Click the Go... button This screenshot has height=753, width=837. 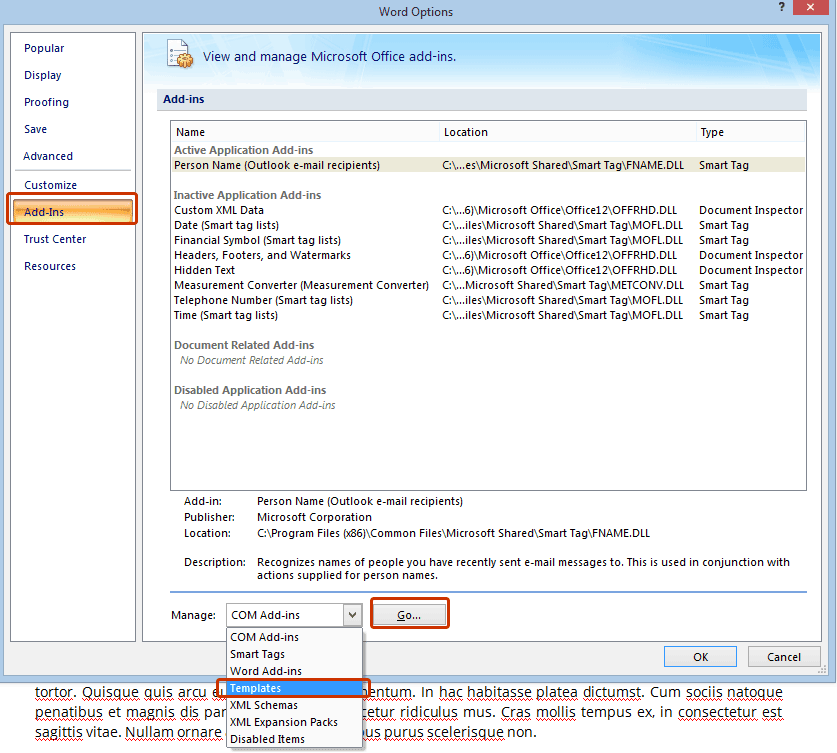tap(409, 615)
